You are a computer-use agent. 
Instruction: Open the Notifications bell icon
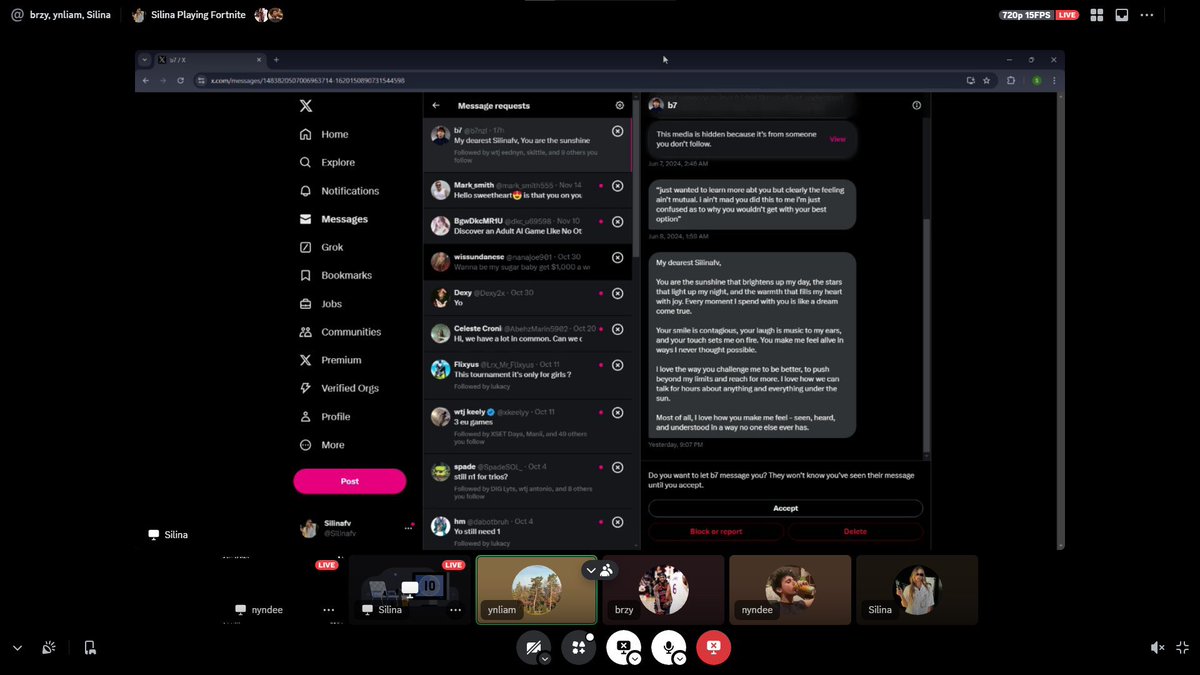point(306,191)
